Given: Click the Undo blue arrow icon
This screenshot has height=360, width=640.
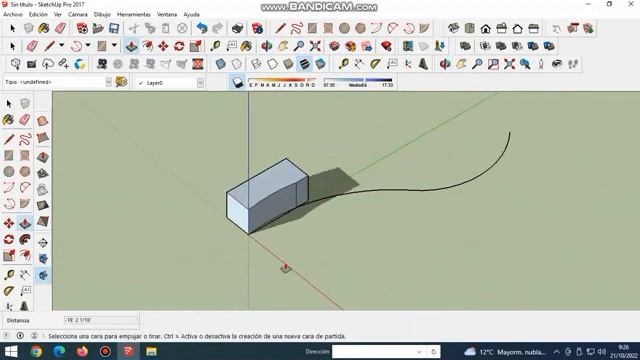Looking at the screenshot, I should (202, 28).
